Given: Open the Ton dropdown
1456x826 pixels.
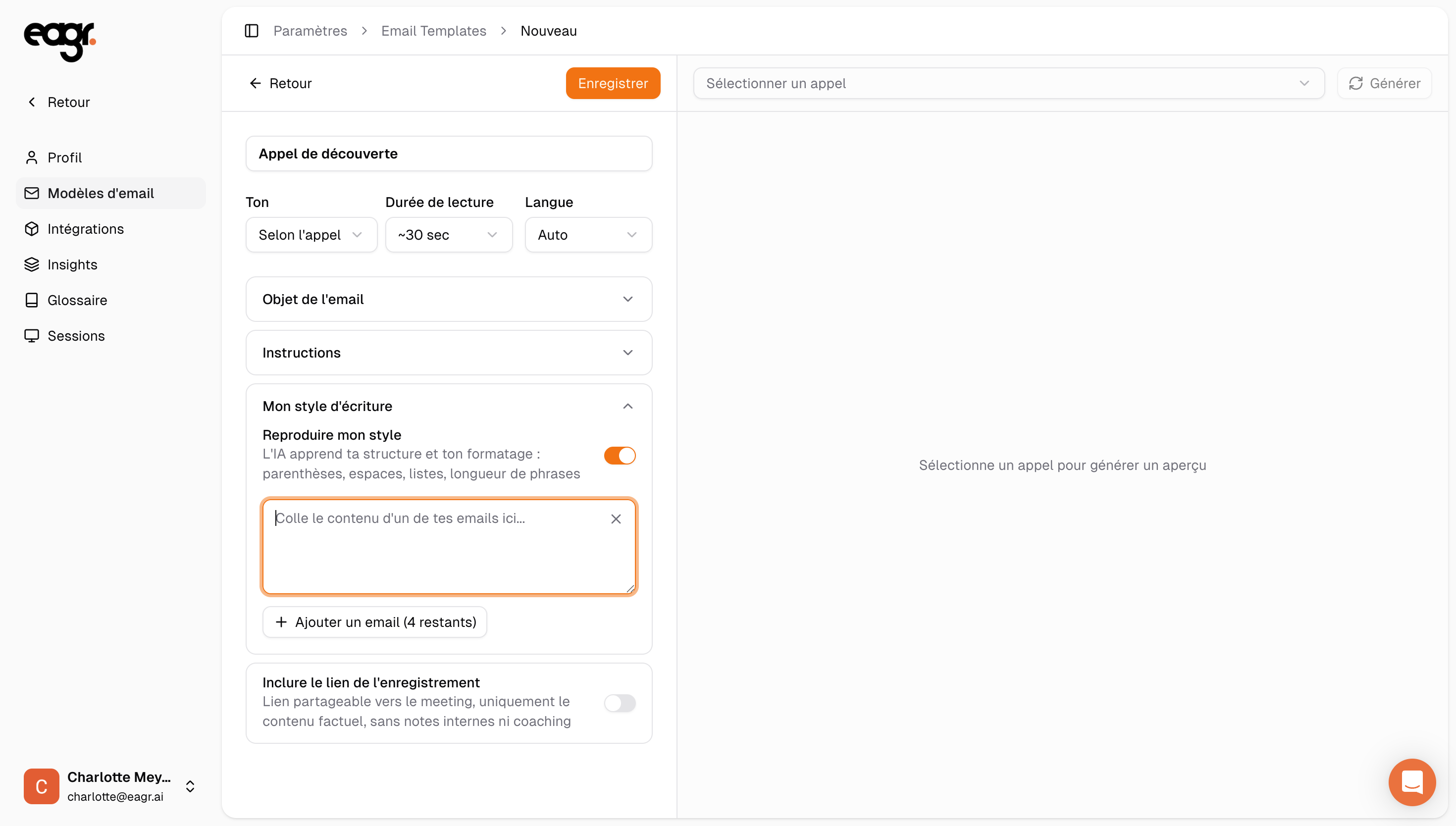Looking at the screenshot, I should click(311, 235).
